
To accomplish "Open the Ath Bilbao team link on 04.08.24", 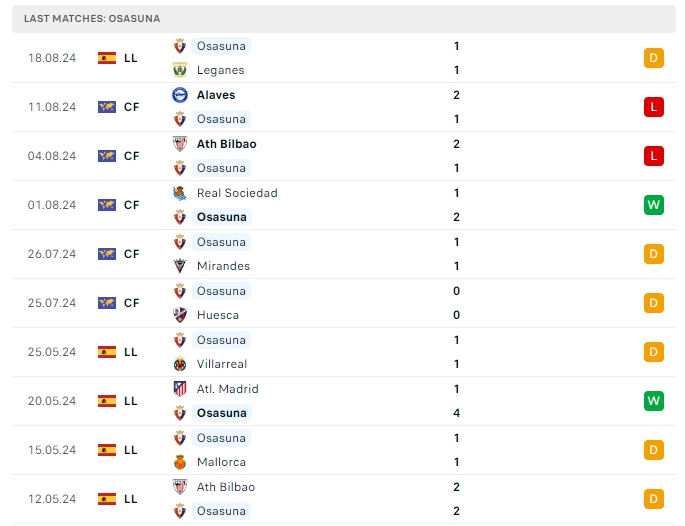I will coord(226,144).
